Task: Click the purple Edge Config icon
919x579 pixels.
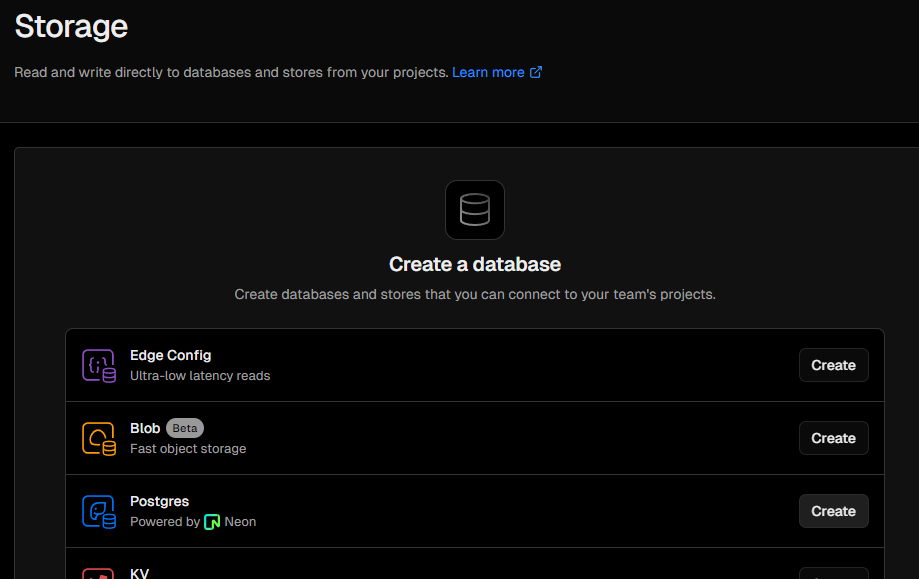Action: 98,366
